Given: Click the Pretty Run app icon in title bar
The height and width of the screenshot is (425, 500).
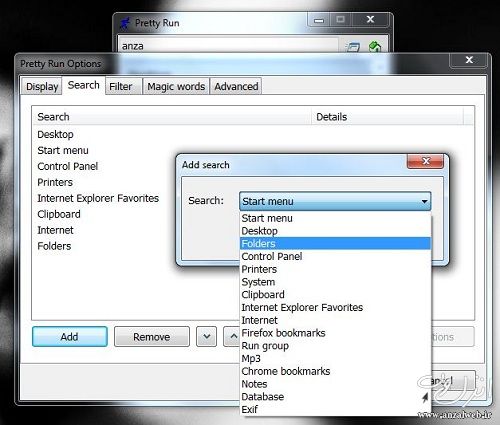Looking at the screenshot, I should click(x=125, y=23).
